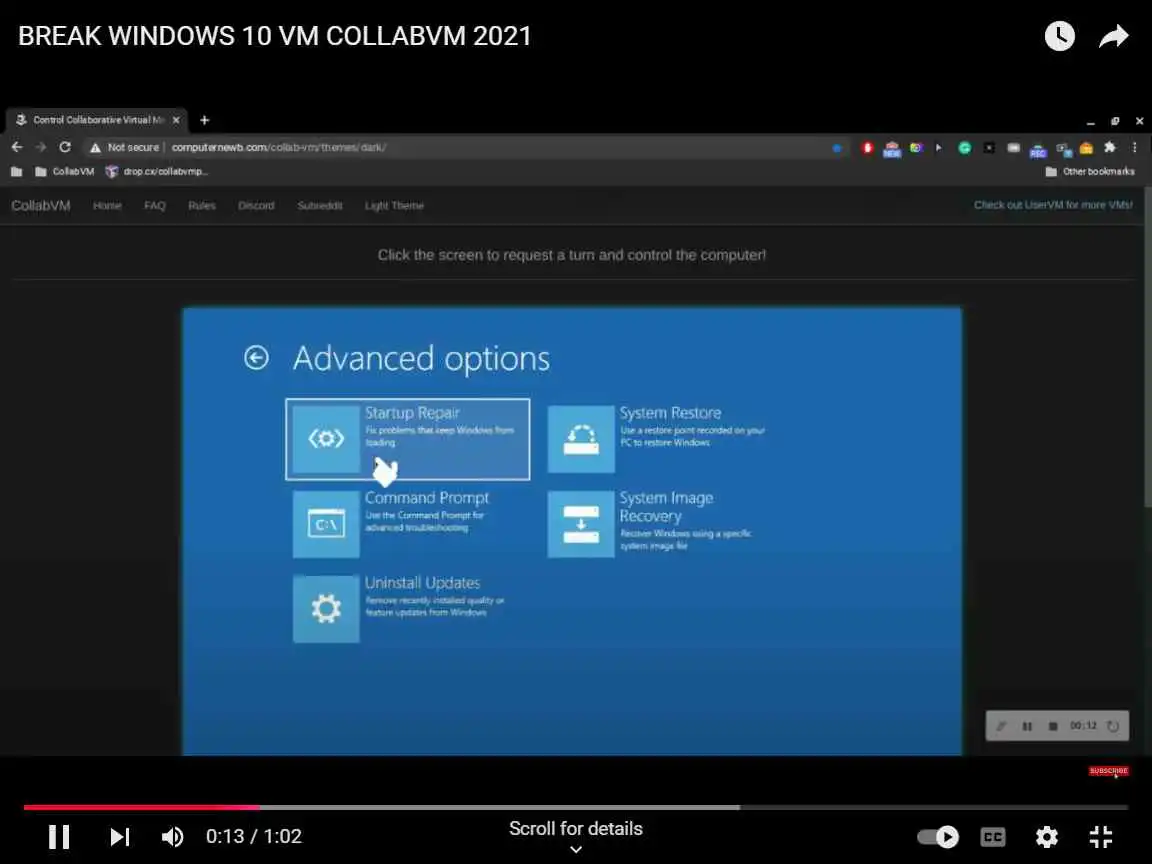Viewport: 1152px width, 864px height.
Task: Select the Control Collaborative Virtual Machine tab
Action: (97, 120)
